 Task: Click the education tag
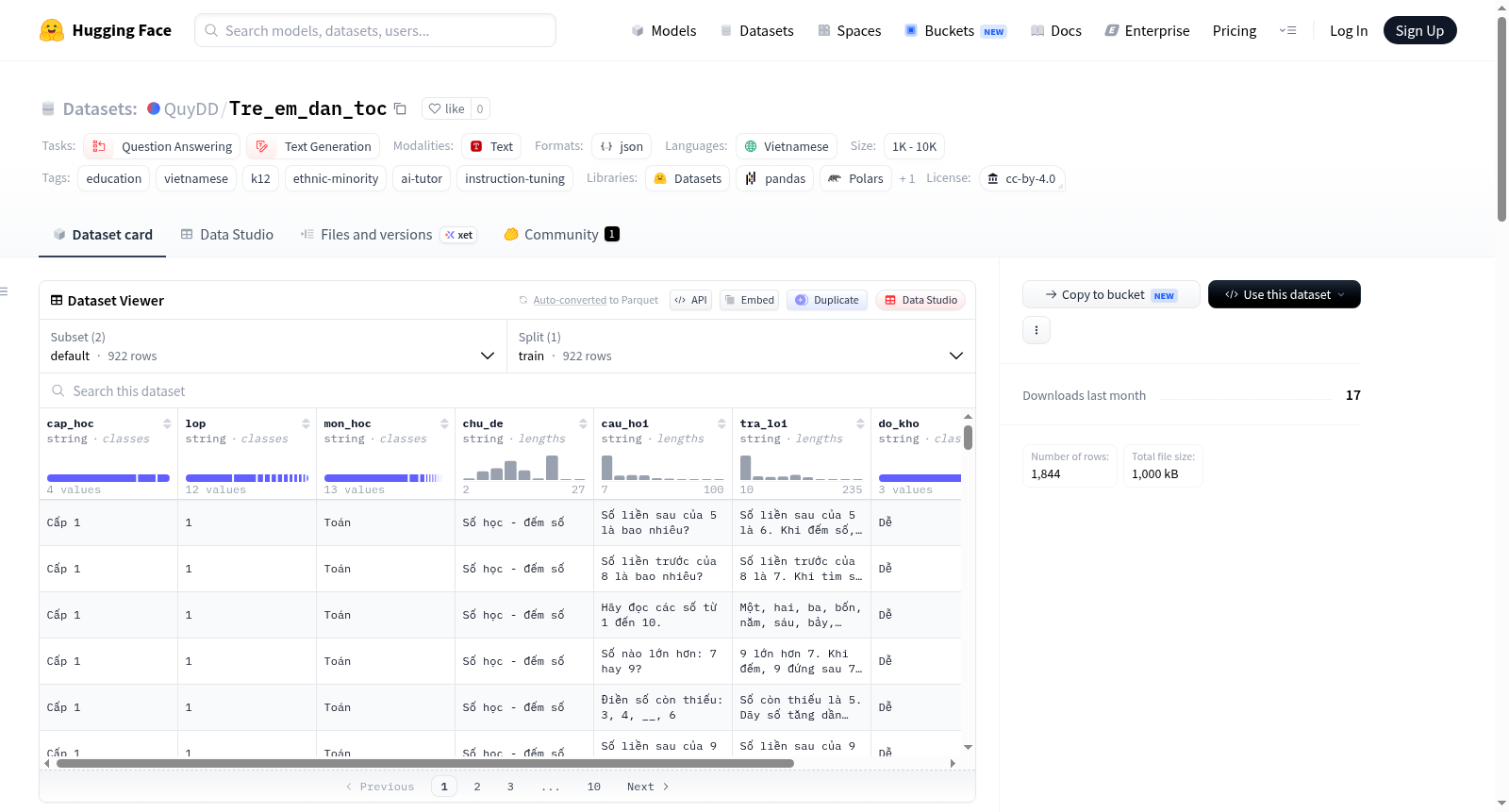pyautogui.click(x=113, y=178)
